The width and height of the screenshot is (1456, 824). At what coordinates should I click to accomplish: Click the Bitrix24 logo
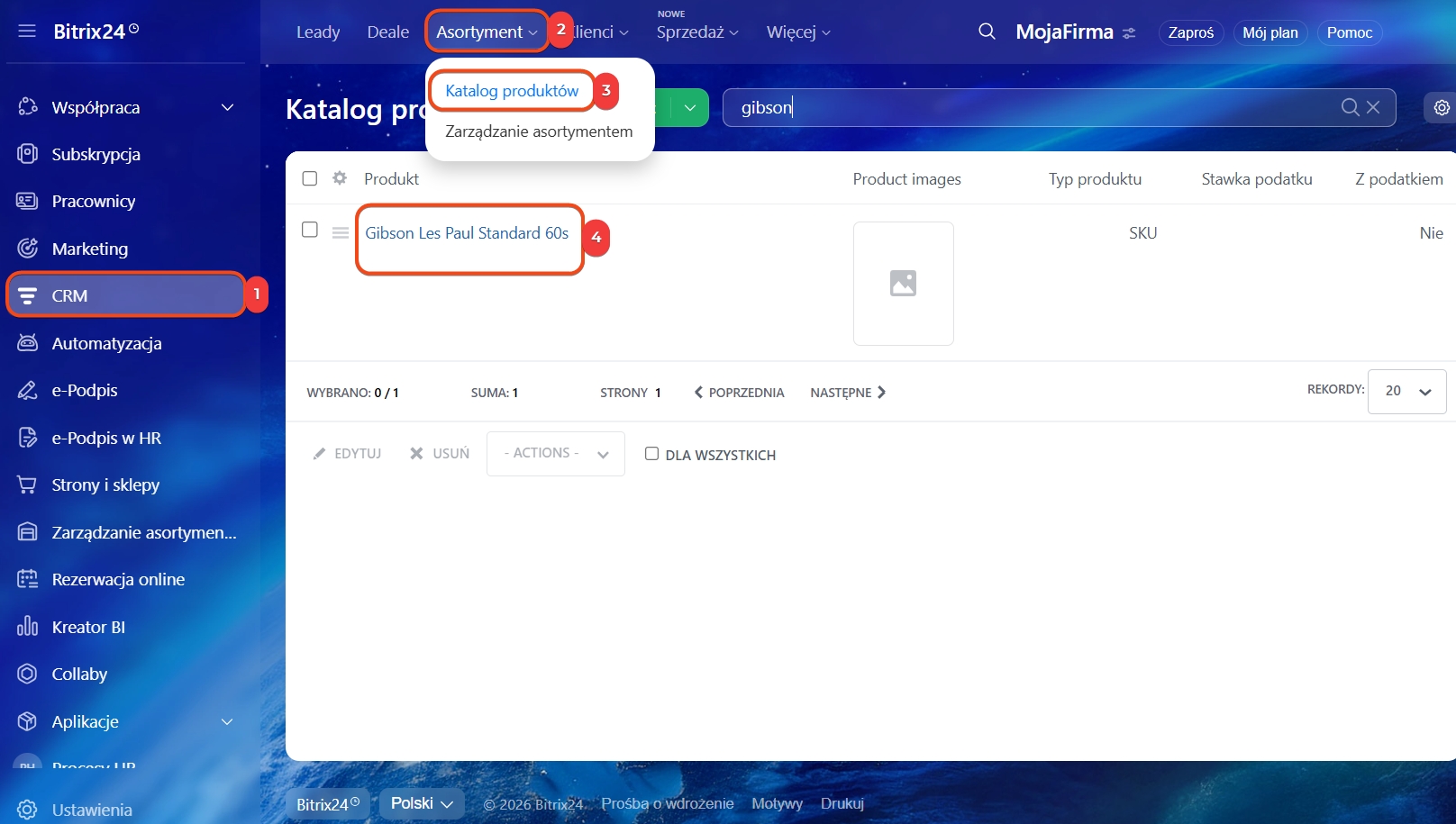96,32
